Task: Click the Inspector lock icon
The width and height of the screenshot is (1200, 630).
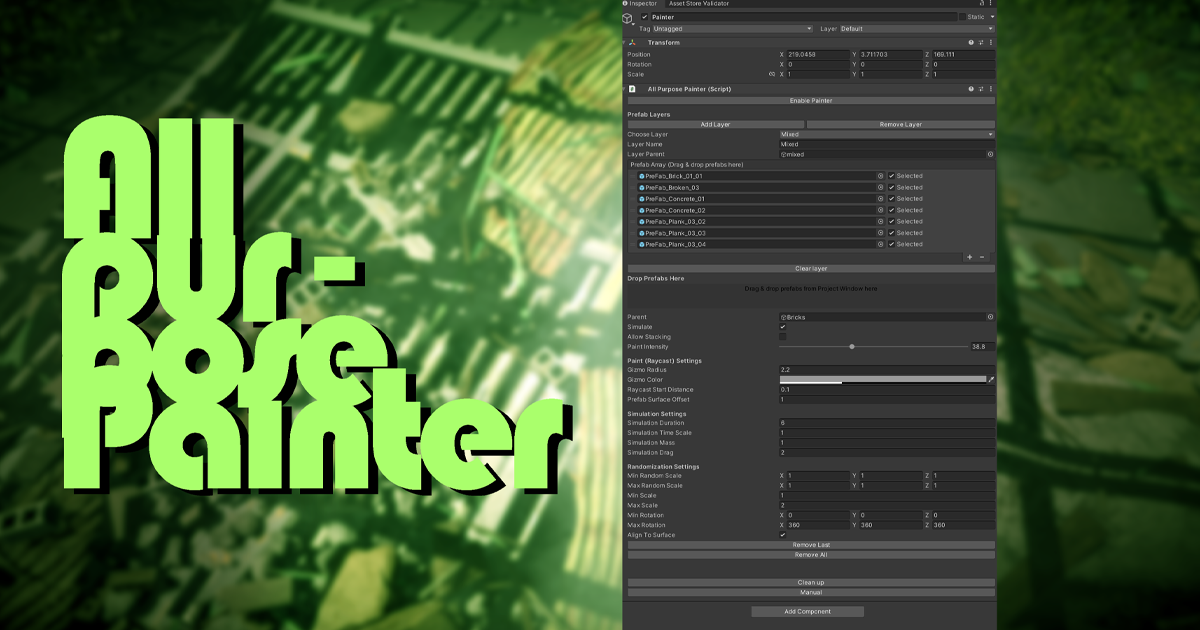Action: coord(983,4)
